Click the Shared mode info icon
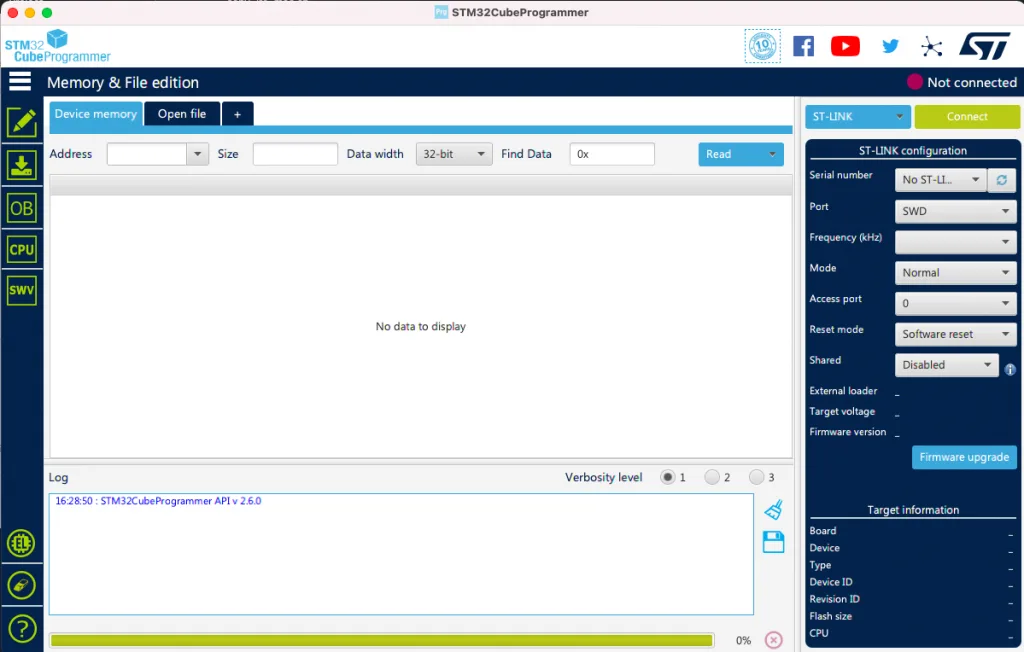This screenshot has width=1024, height=652. [x=1010, y=369]
